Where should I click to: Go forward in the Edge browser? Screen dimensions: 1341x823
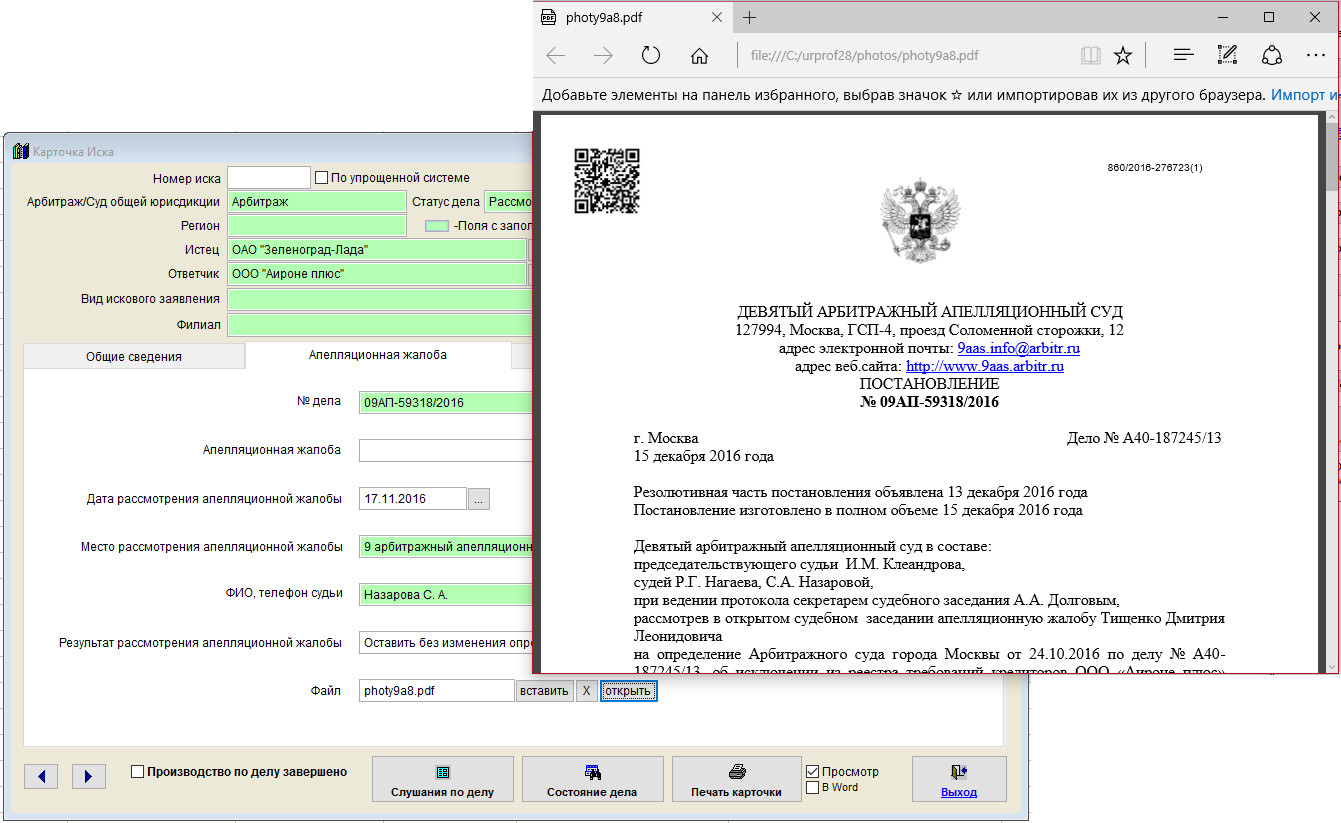click(x=603, y=55)
